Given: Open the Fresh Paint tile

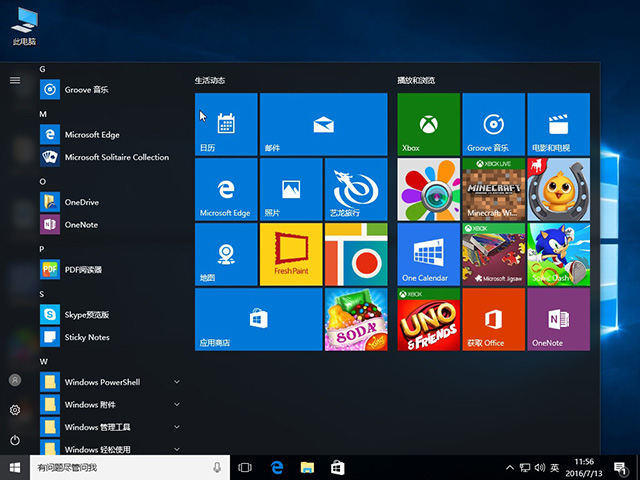Looking at the screenshot, I should pos(290,254).
